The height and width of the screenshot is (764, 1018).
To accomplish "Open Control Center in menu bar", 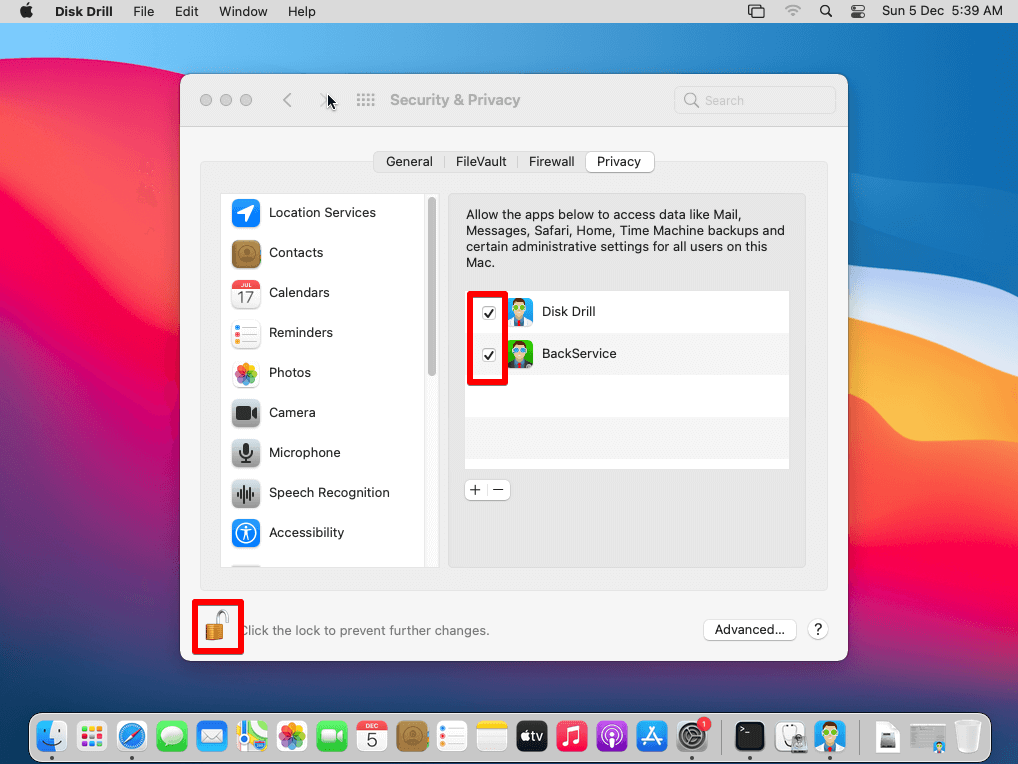I will coord(858,11).
